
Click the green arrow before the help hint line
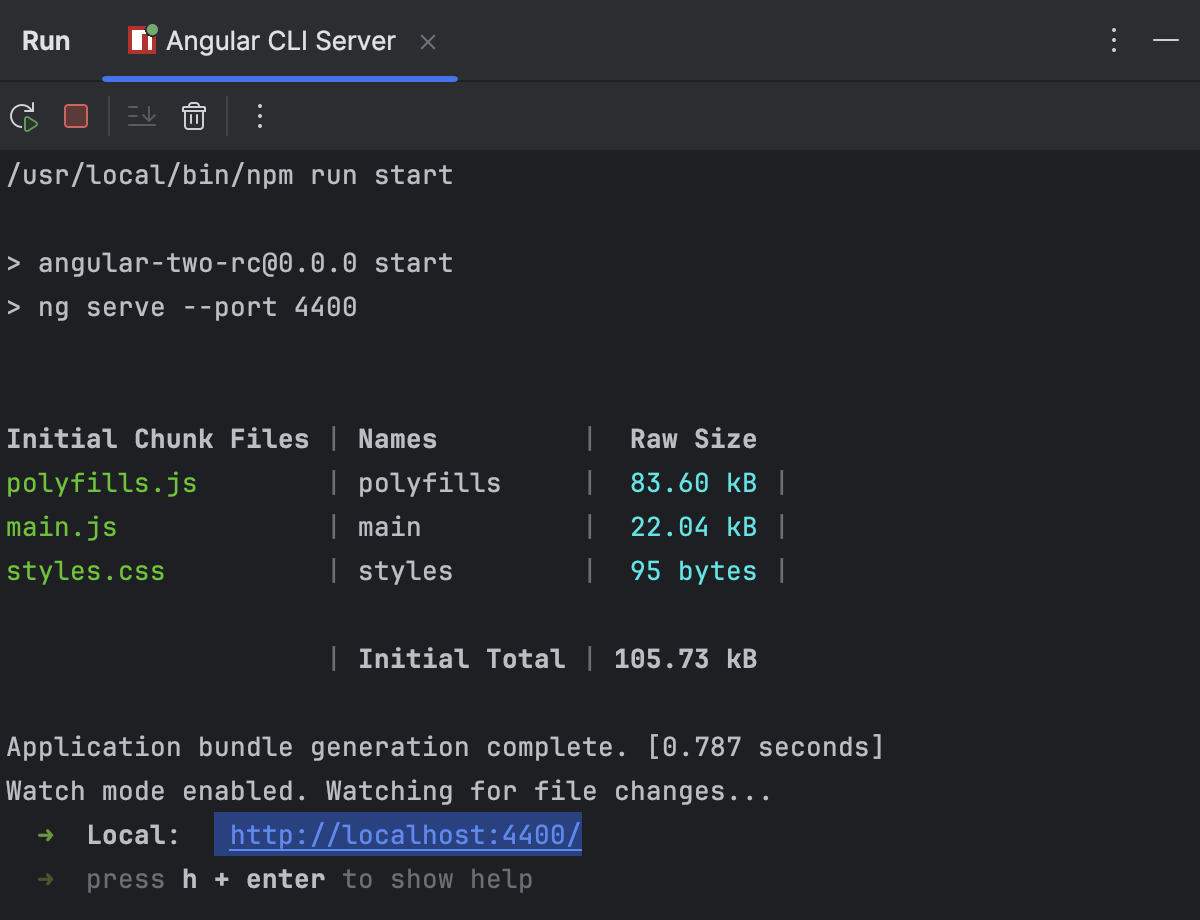44,879
